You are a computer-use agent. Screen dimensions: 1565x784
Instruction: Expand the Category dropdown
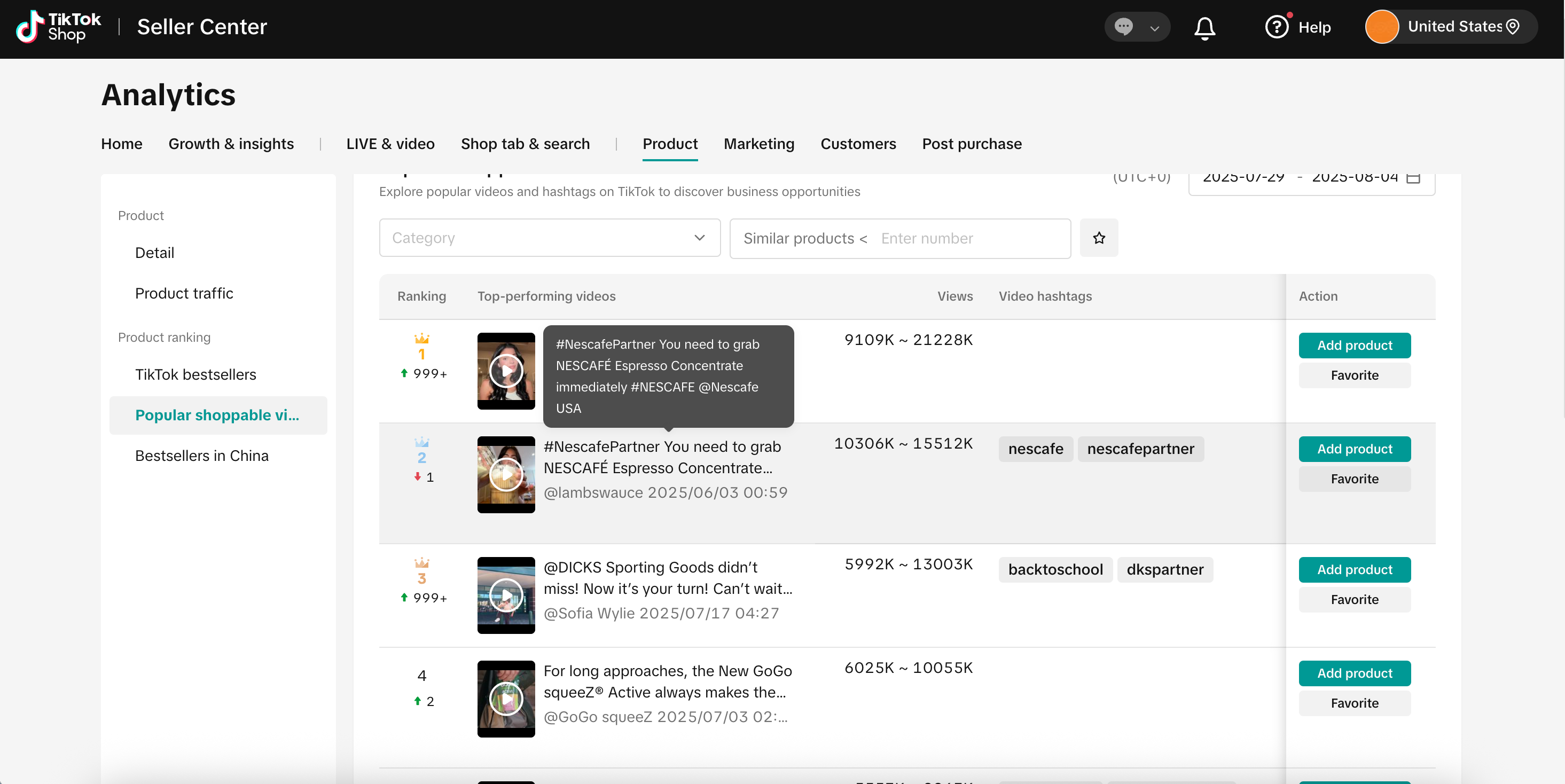(549, 238)
